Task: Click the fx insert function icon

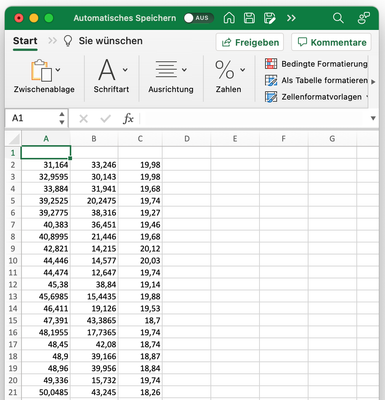Action: tap(128, 118)
